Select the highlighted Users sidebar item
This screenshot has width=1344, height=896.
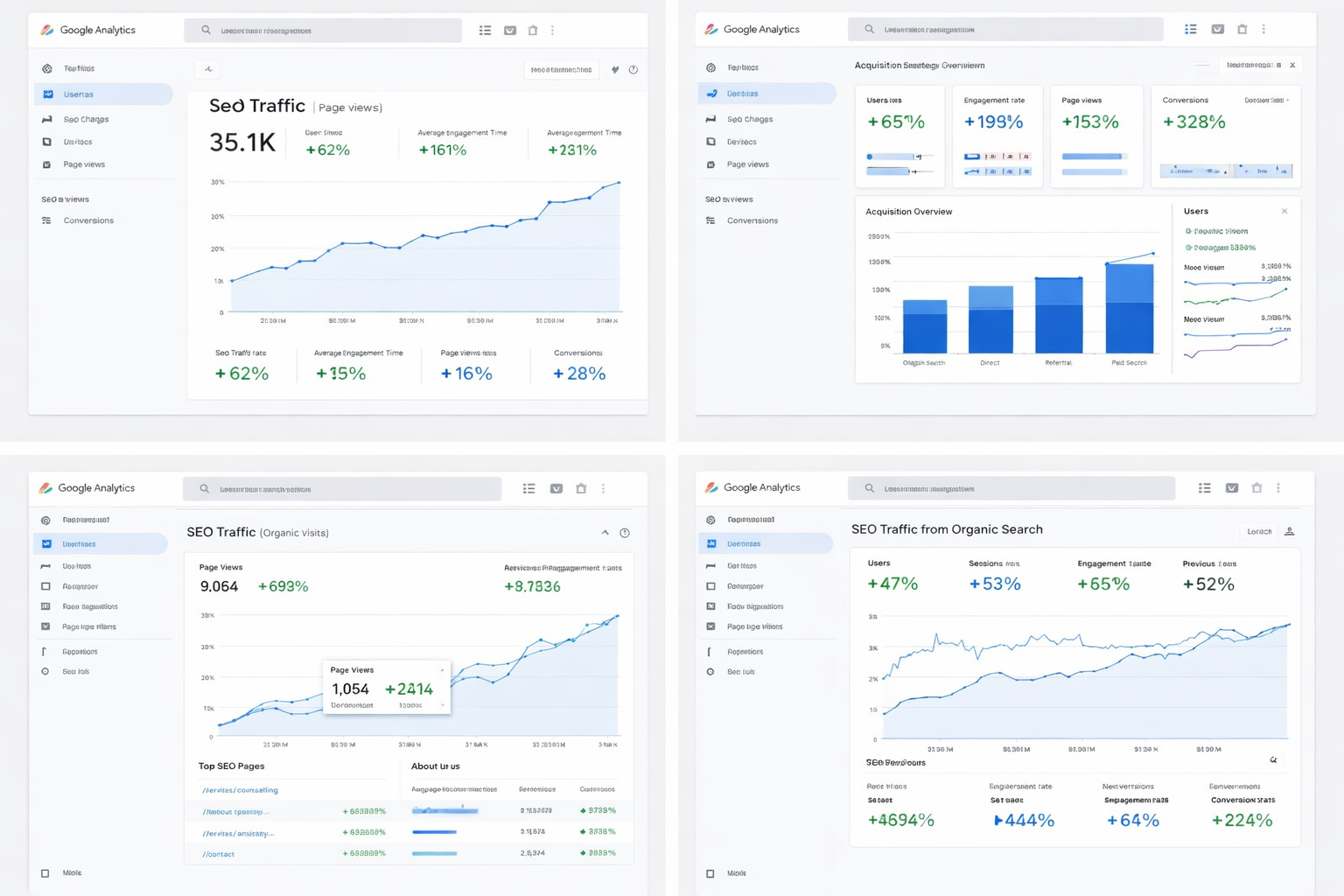79,94
